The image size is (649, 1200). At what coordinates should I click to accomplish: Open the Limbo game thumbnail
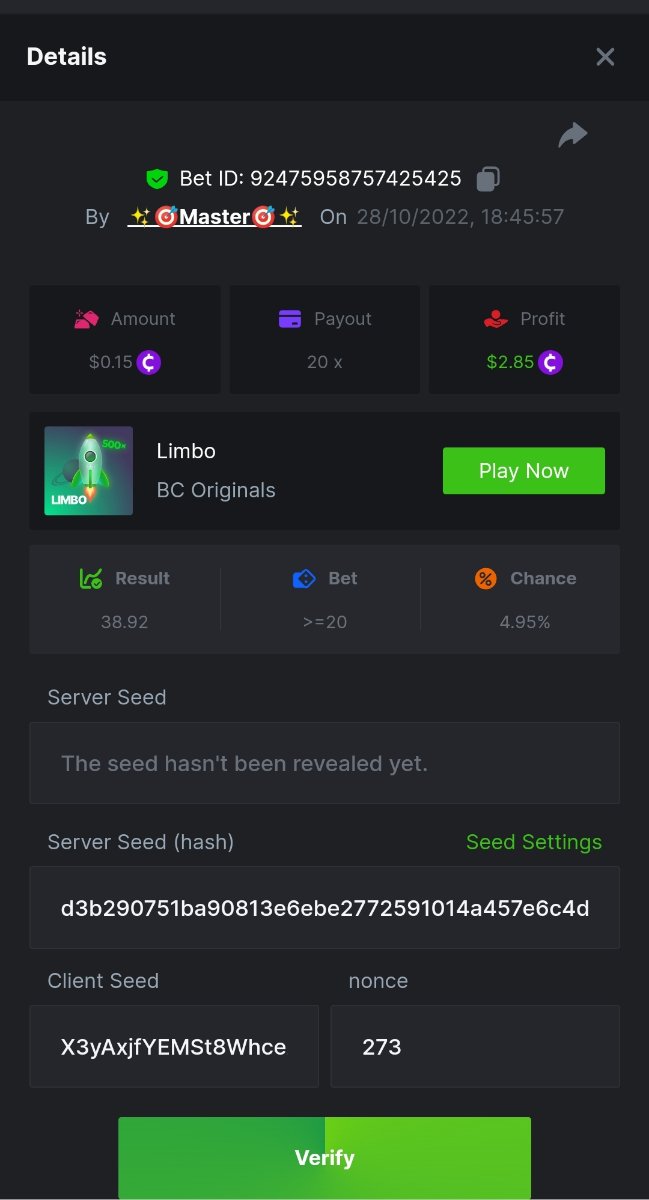coord(89,471)
